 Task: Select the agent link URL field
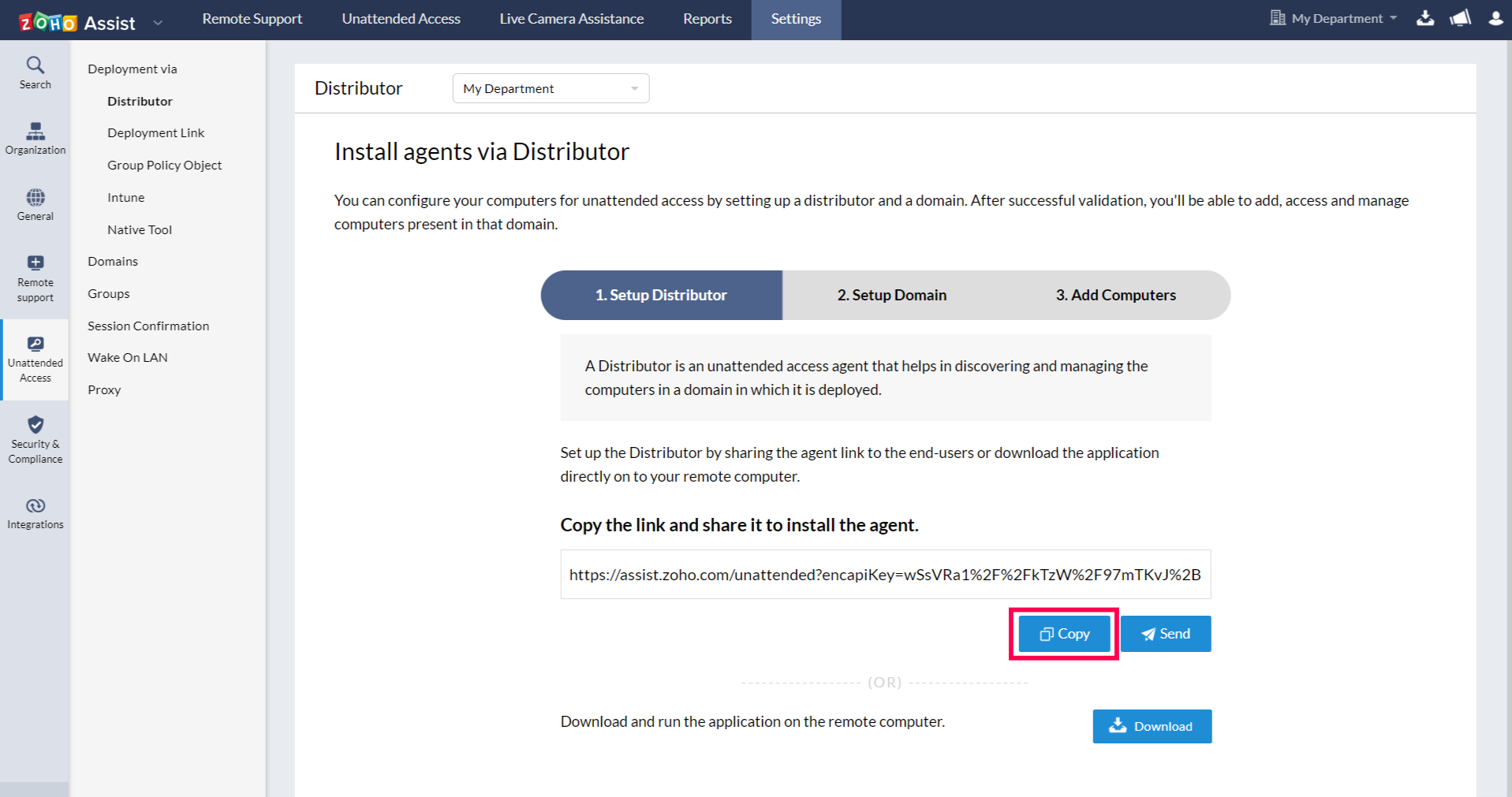[x=885, y=574]
